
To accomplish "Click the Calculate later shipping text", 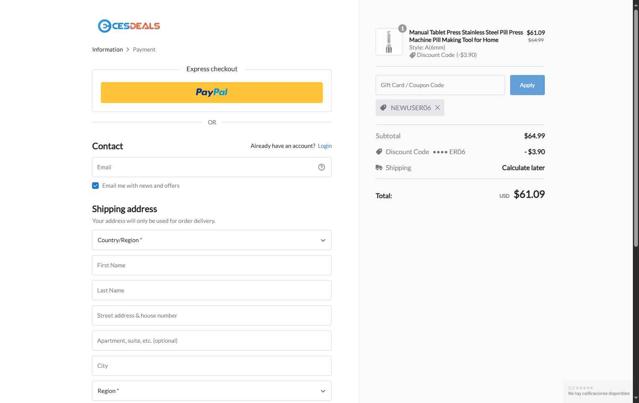I will 523,167.
